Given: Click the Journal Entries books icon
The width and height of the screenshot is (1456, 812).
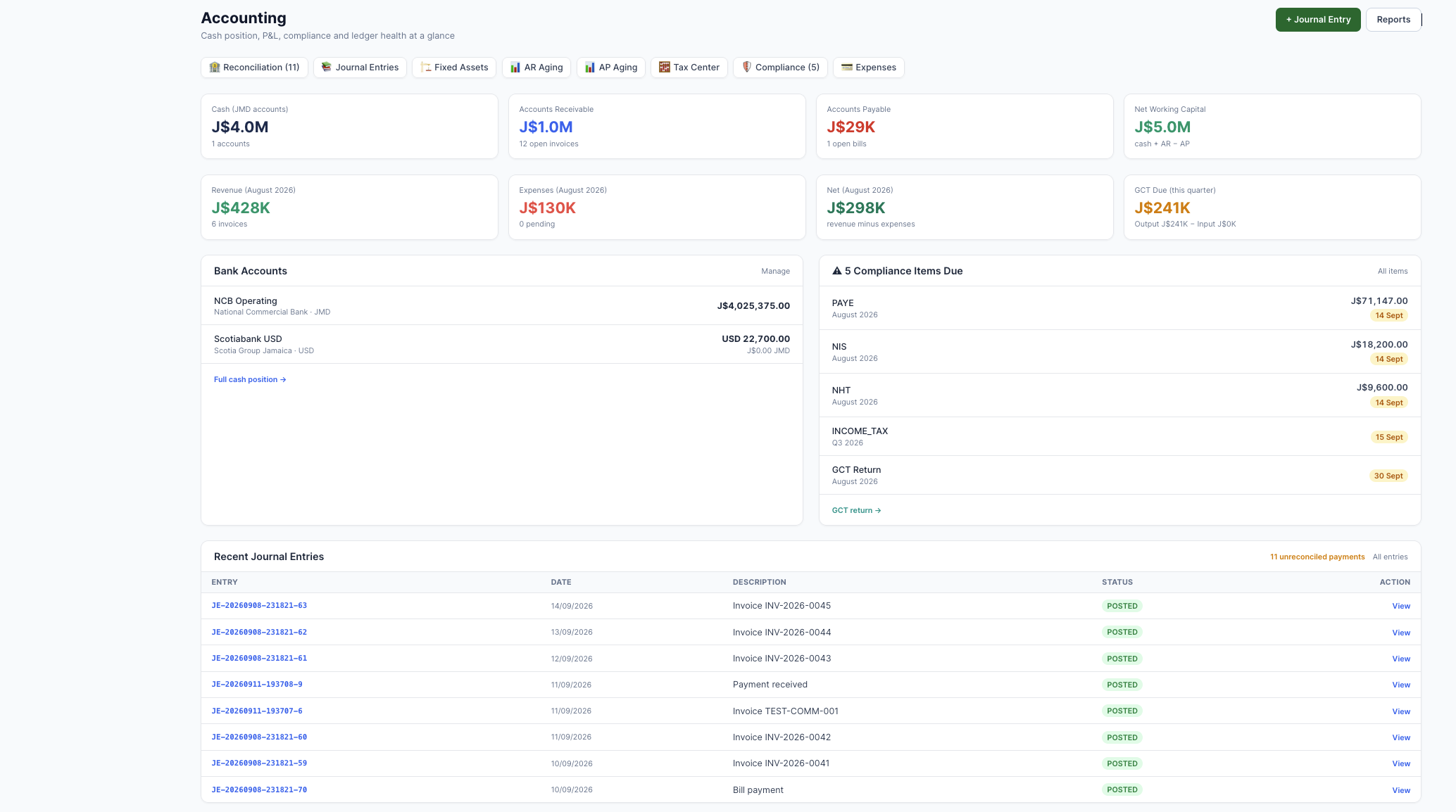Looking at the screenshot, I should [327, 68].
